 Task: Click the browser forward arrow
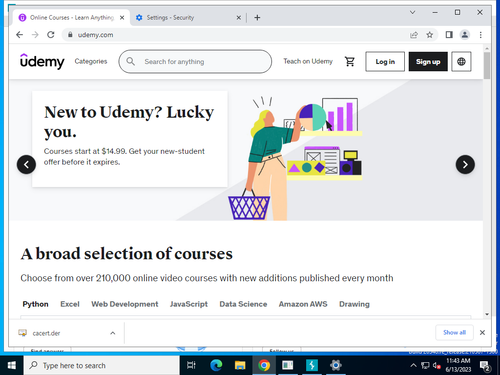point(35,35)
